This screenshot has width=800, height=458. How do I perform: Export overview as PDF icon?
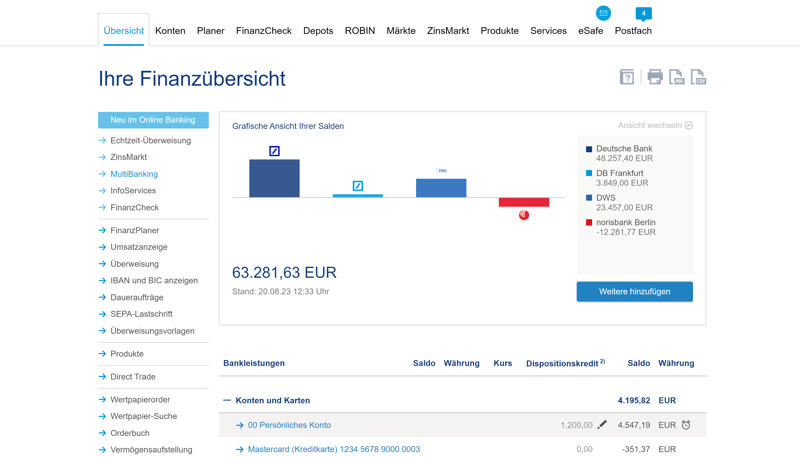[677, 77]
